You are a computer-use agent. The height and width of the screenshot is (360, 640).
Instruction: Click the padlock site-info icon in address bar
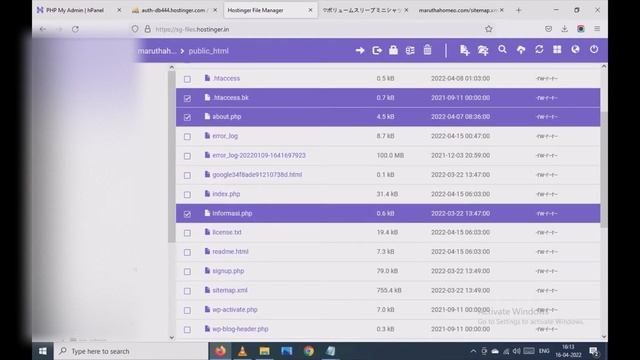point(147,29)
